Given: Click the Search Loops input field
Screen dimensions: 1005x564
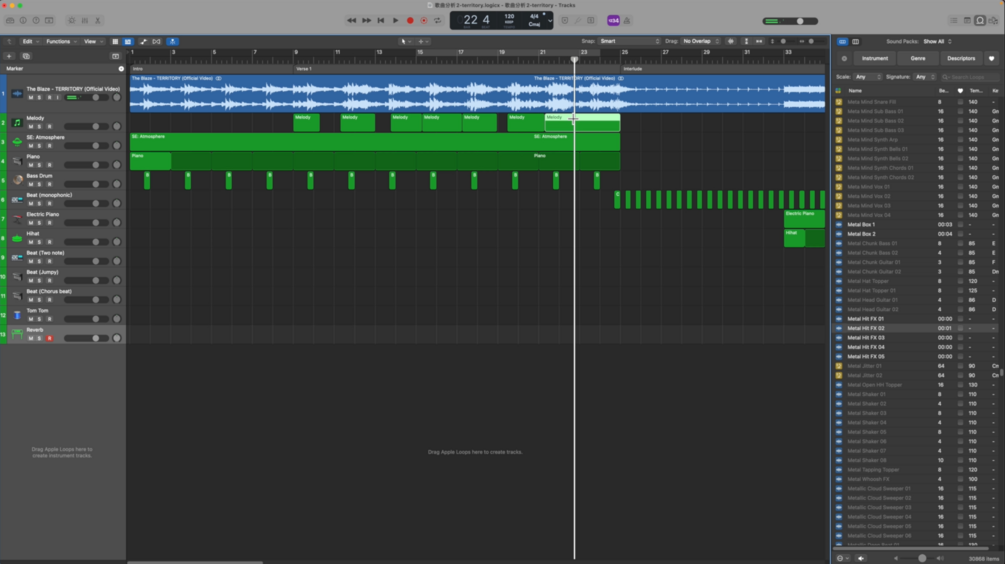Looking at the screenshot, I should [x=970, y=77].
